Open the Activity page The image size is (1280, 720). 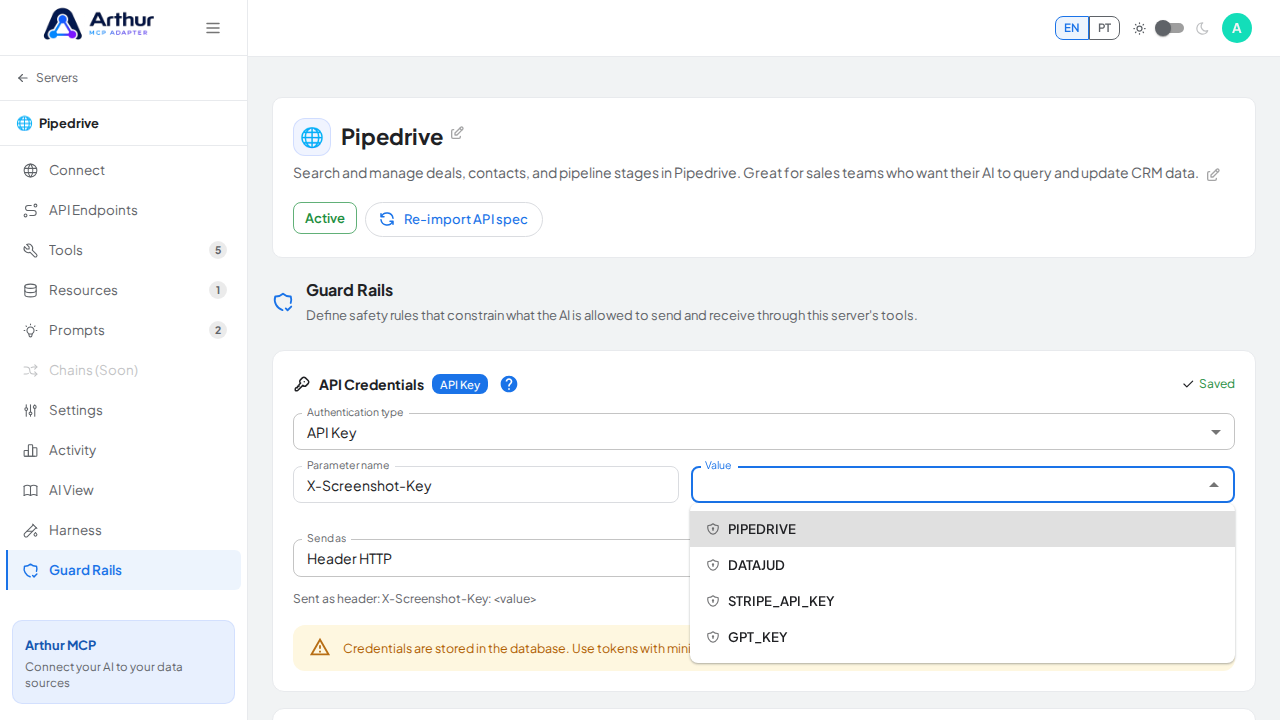(x=124, y=450)
